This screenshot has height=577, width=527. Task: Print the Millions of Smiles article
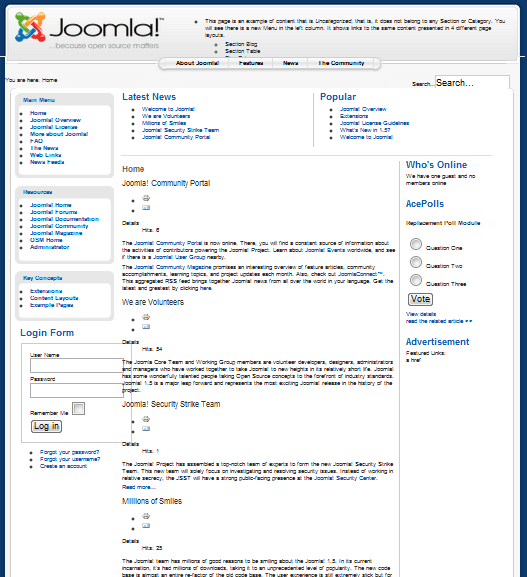[x=146, y=516]
